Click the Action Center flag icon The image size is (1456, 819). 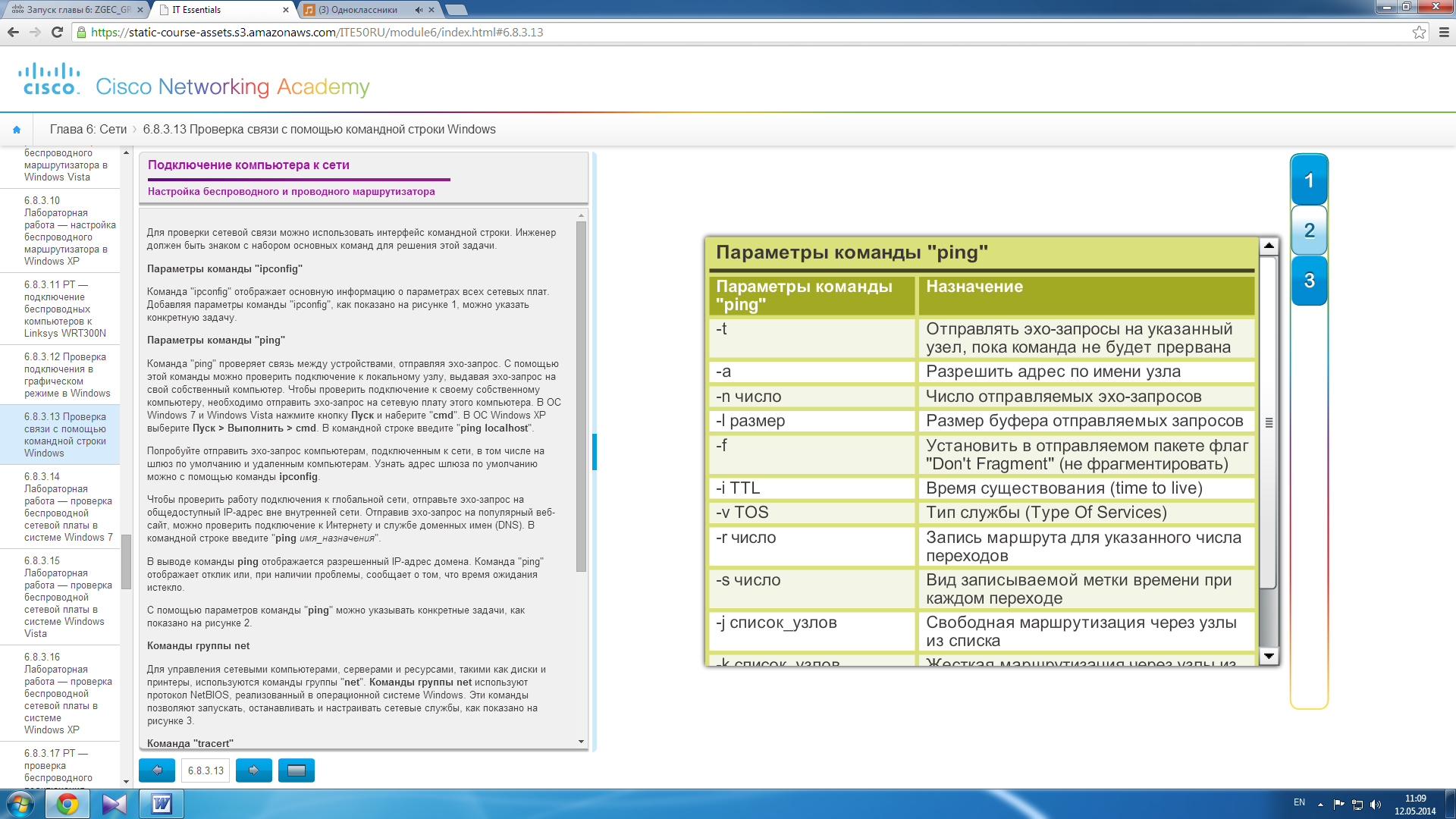[x=1338, y=804]
